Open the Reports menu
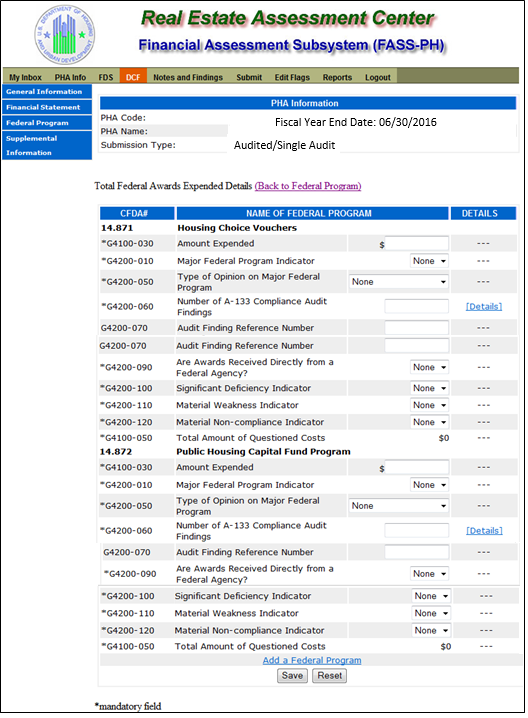528x718 pixels. pyautogui.click(x=337, y=77)
